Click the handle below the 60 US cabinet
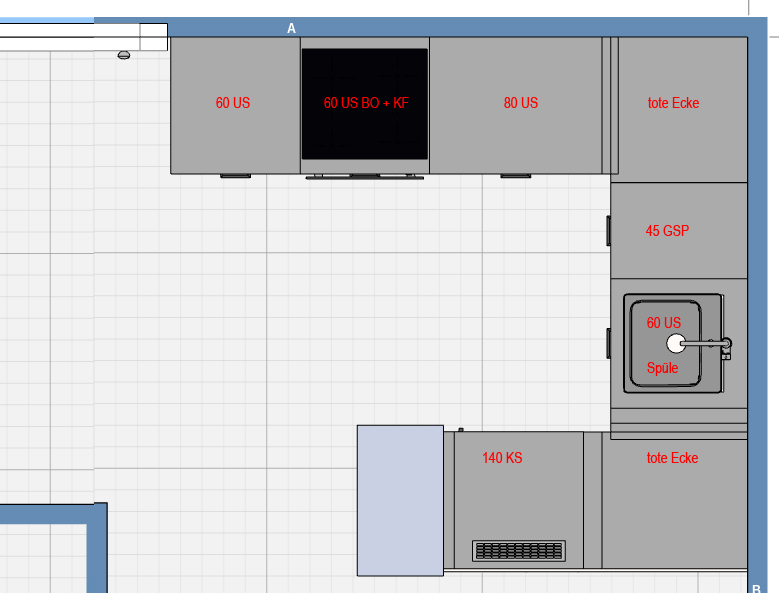Image resolution: width=779 pixels, height=593 pixels. [x=235, y=175]
